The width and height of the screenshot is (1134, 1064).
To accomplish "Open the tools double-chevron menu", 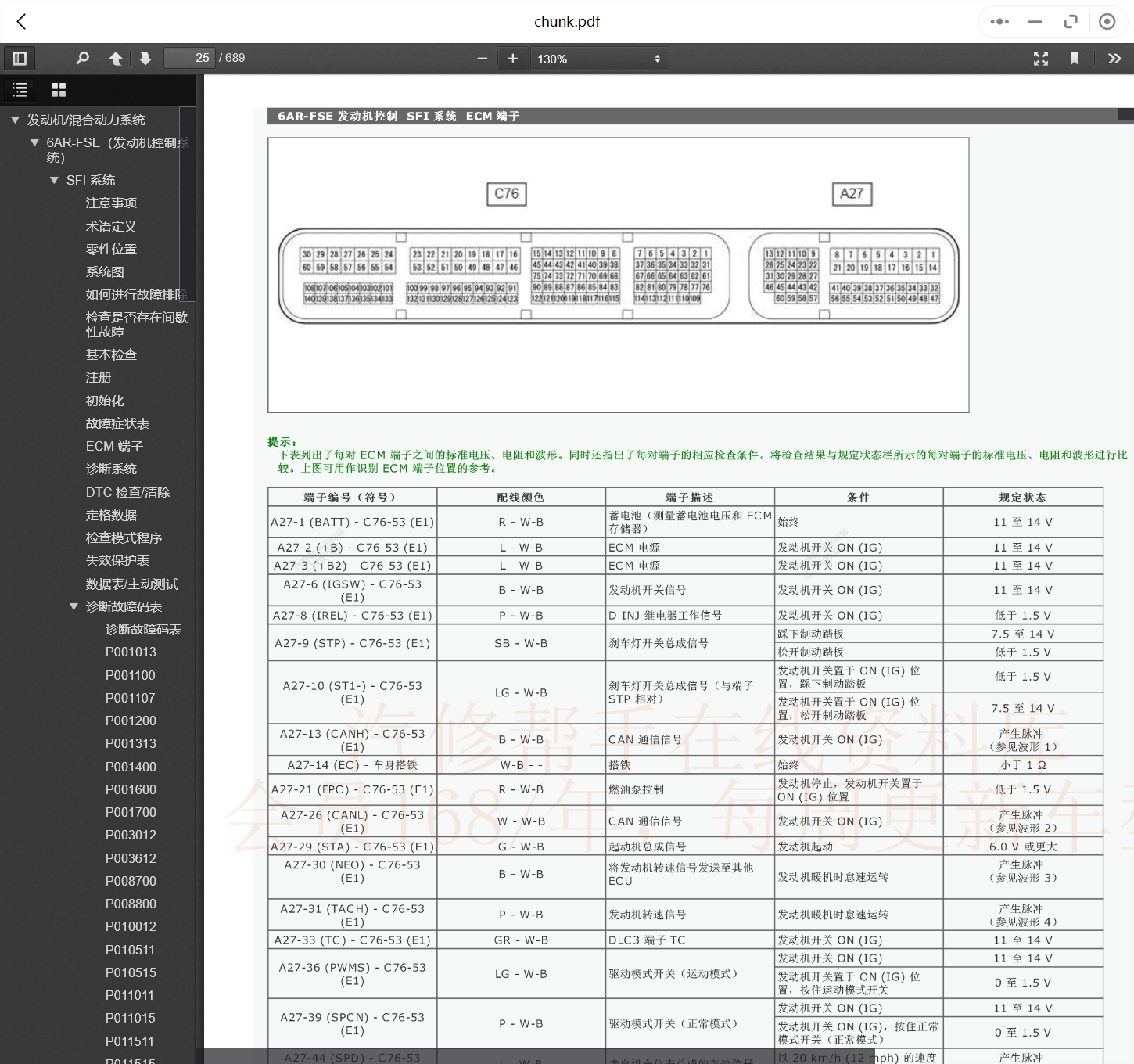I will tap(1114, 59).
